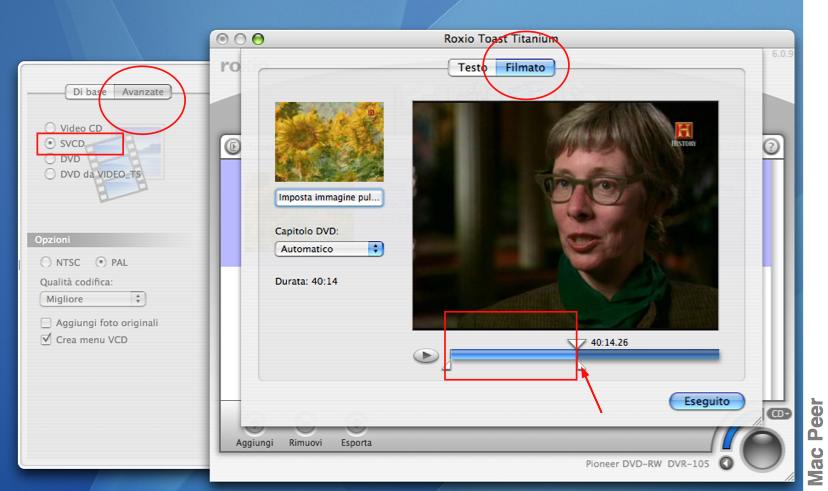
Task: Switch to the Testo tab
Action: [x=472, y=68]
